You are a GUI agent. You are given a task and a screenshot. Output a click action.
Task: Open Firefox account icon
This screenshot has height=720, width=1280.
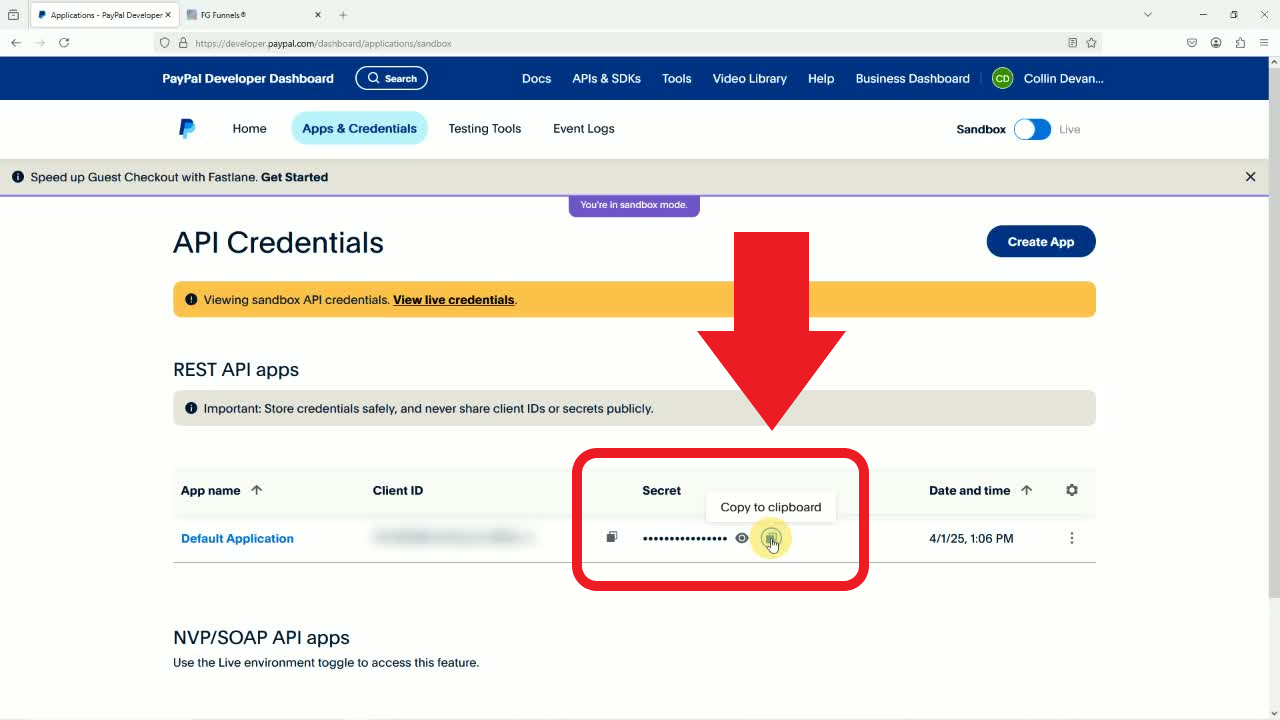tap(1216, 43)
